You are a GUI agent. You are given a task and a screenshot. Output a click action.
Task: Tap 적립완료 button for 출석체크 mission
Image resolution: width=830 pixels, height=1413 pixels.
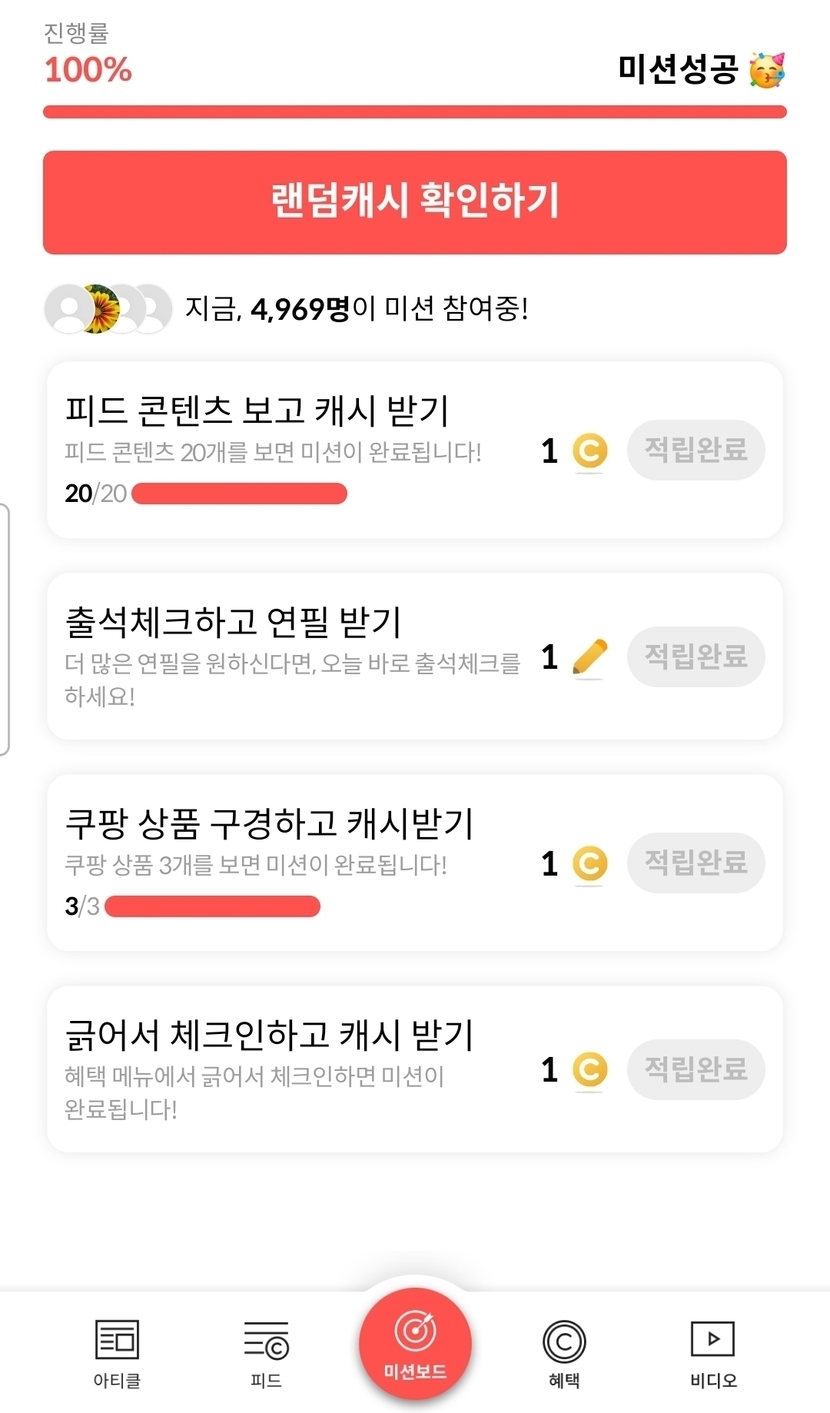[x=696, y=657]
